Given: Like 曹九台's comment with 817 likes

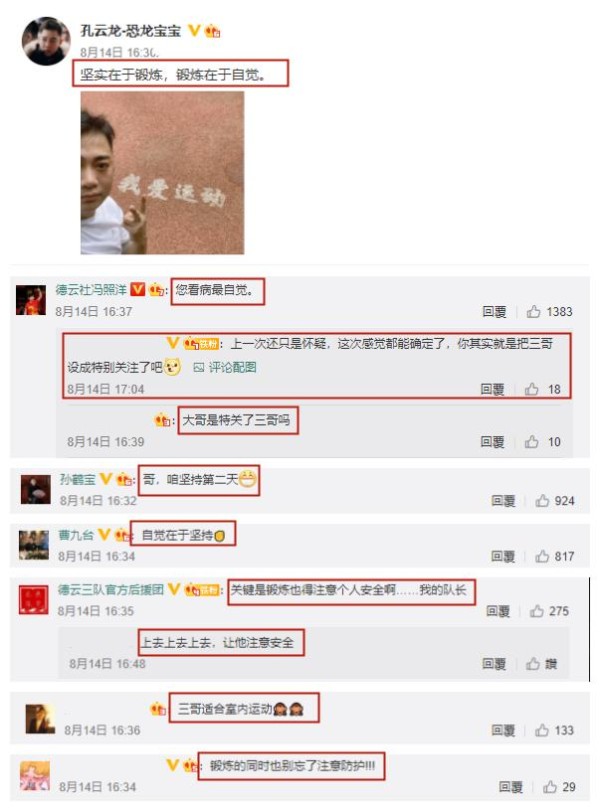Looking at the screenshot, I should [x=542, y=556].
